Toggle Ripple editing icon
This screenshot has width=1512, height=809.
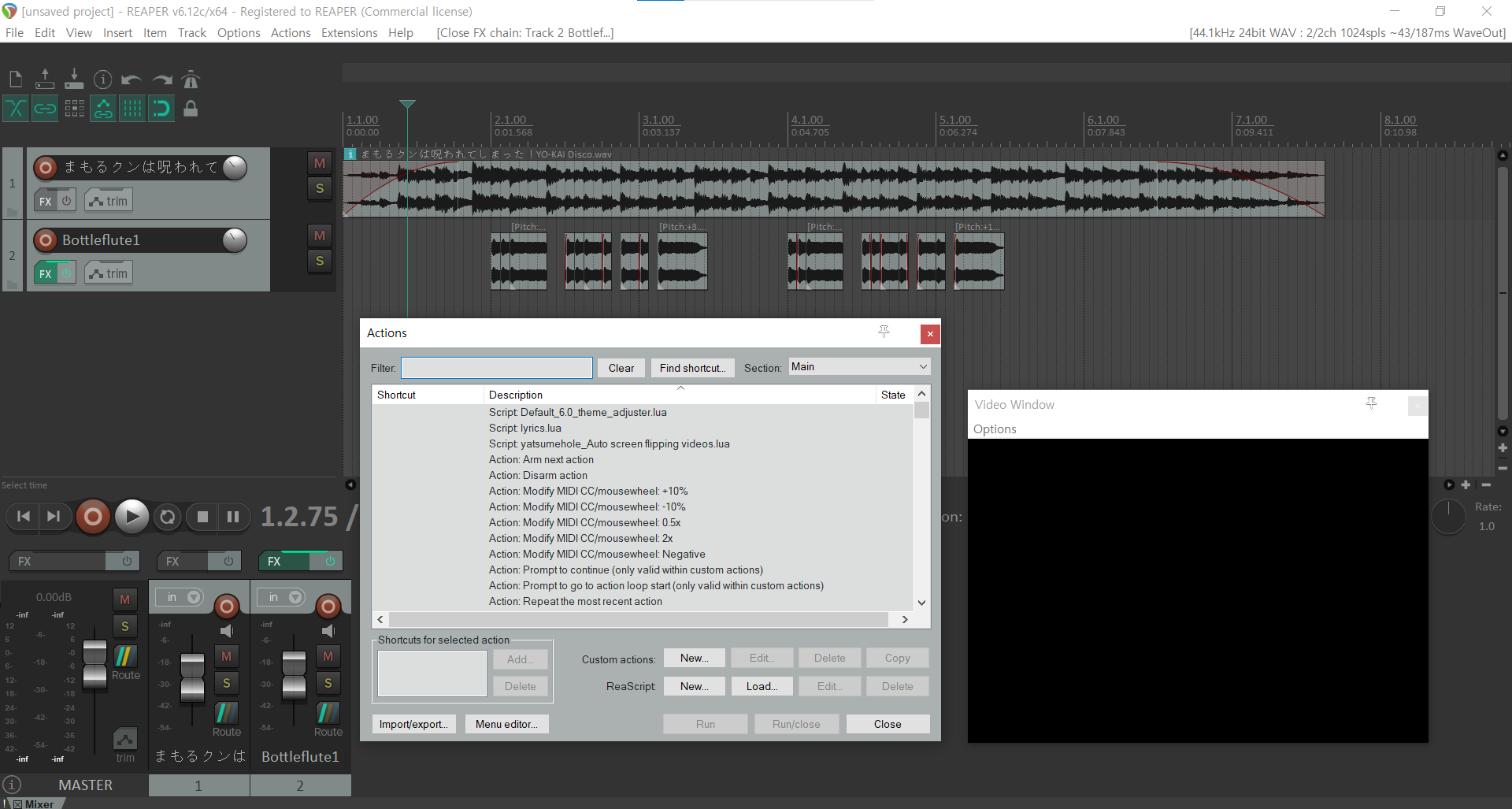click(74, 108)
